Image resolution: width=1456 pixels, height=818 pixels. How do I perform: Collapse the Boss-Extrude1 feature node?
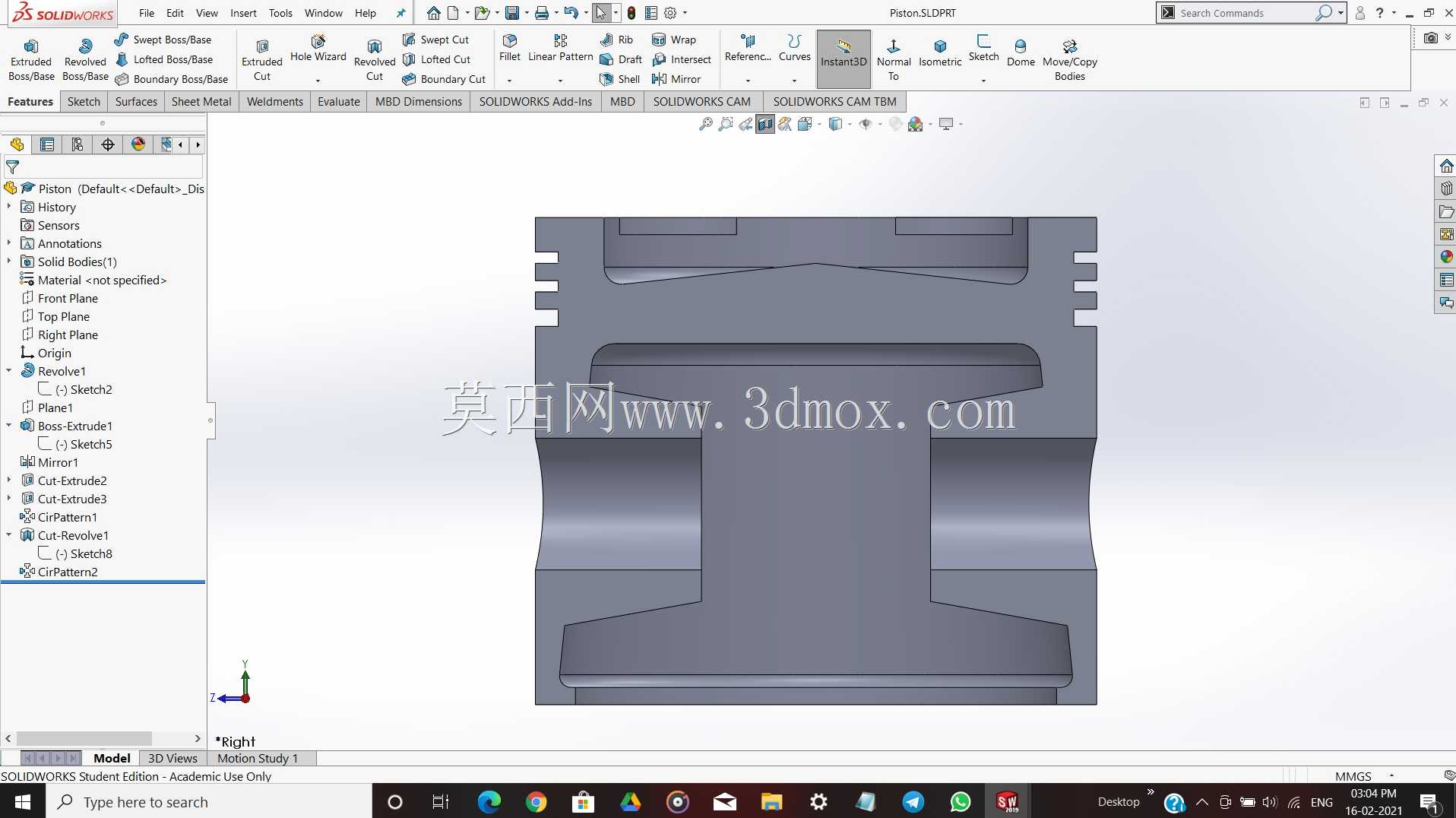point(9,426)
